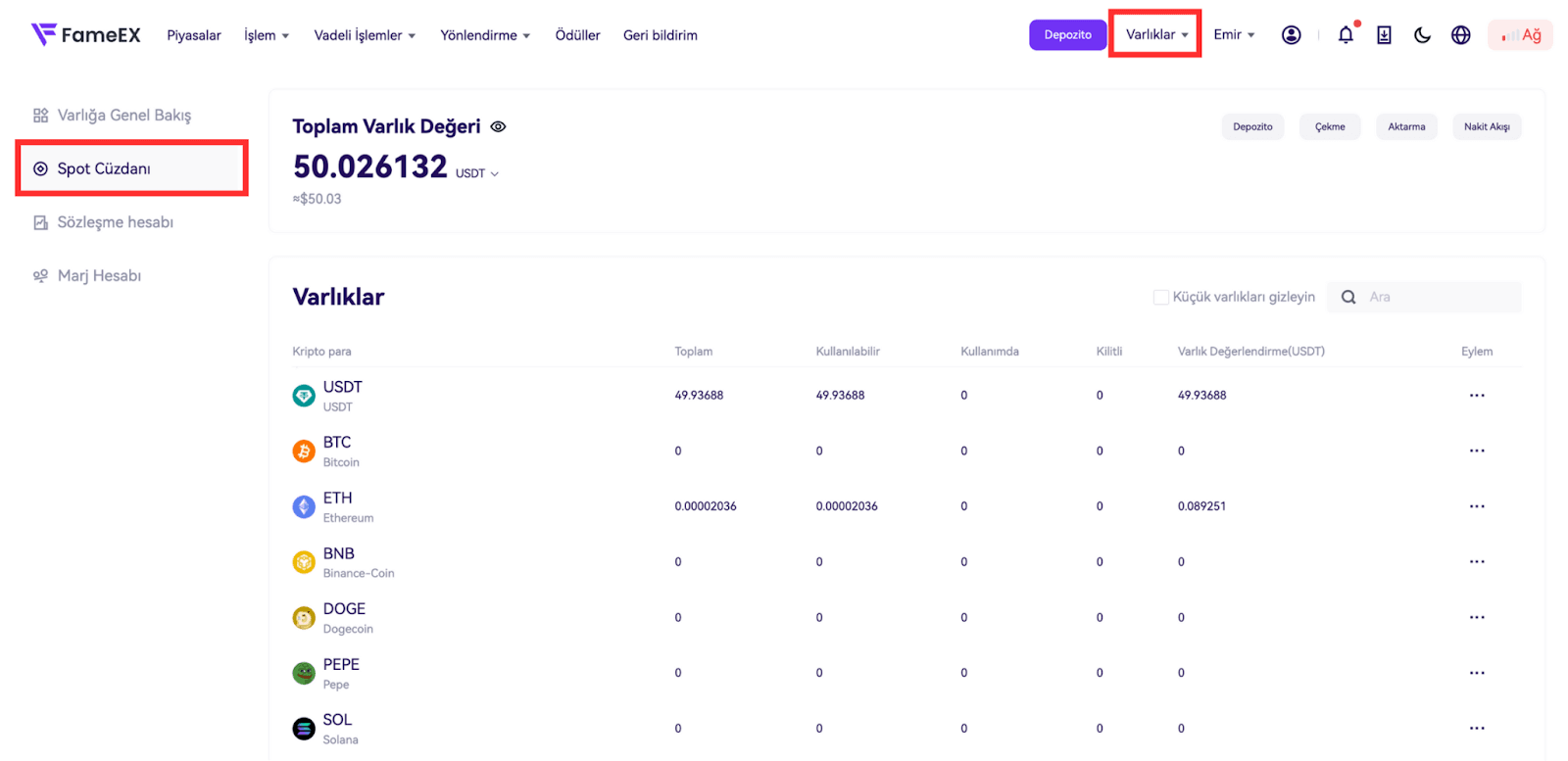Click the purple Depozito button
The width and height of the screenshot is (1568, 761).
pyautogui.click(x=1067, y=35)
